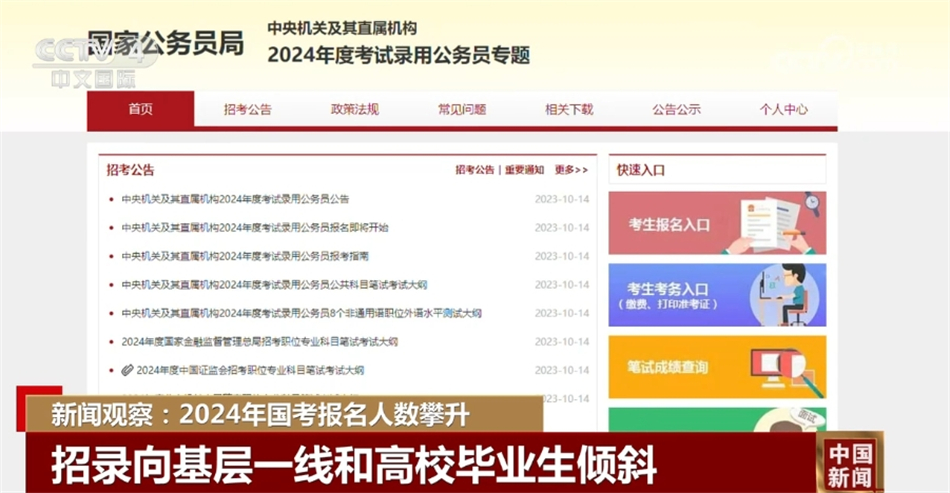Click the 考生报名入口 banner button

click(x=717, y=223)
